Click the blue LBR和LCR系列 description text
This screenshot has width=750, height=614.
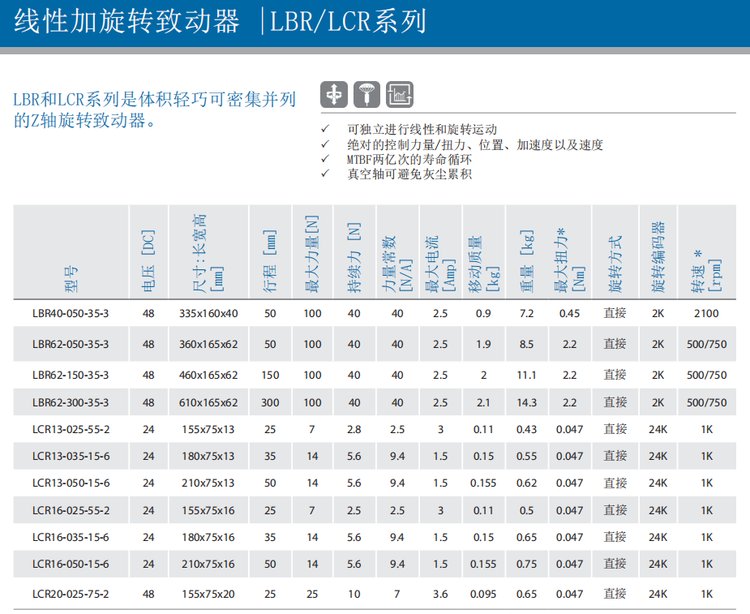click(x=154, y=110)
